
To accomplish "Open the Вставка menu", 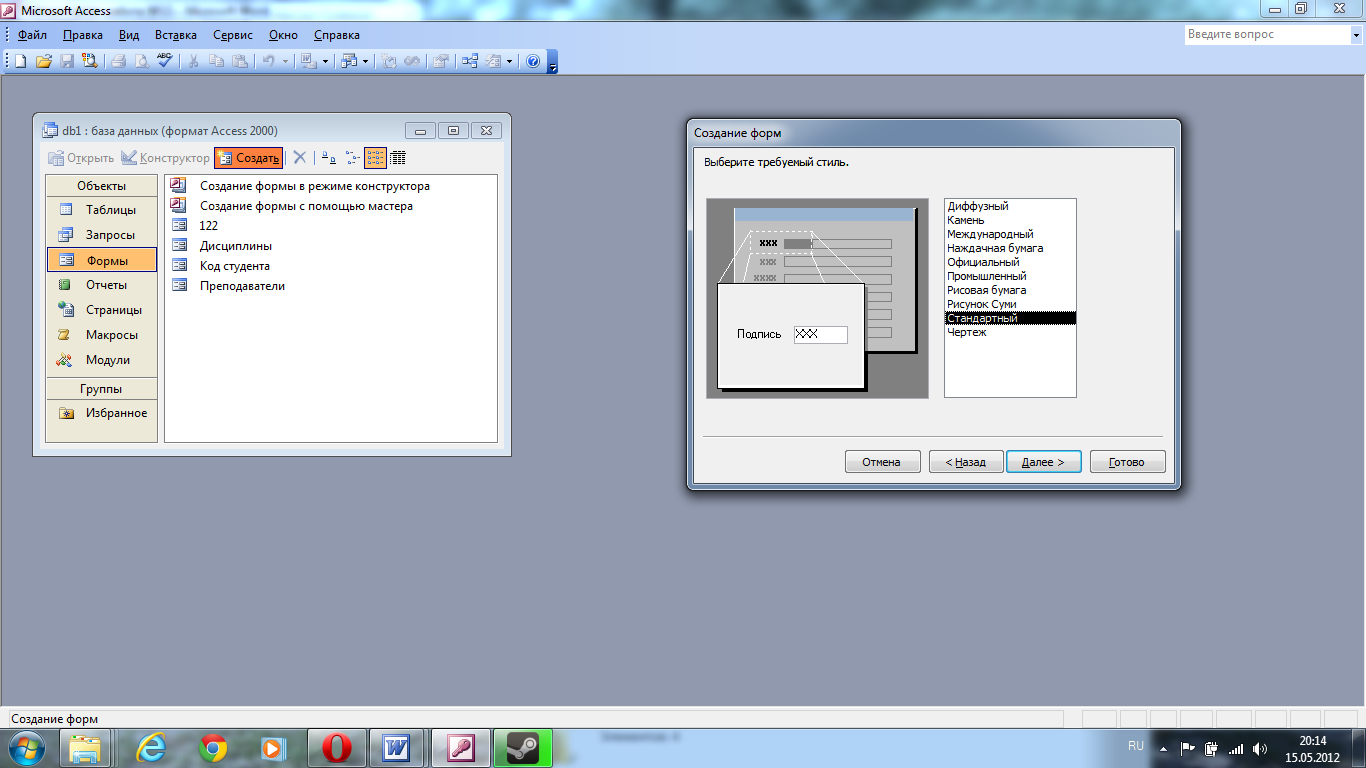I will [x=176, y=35].
